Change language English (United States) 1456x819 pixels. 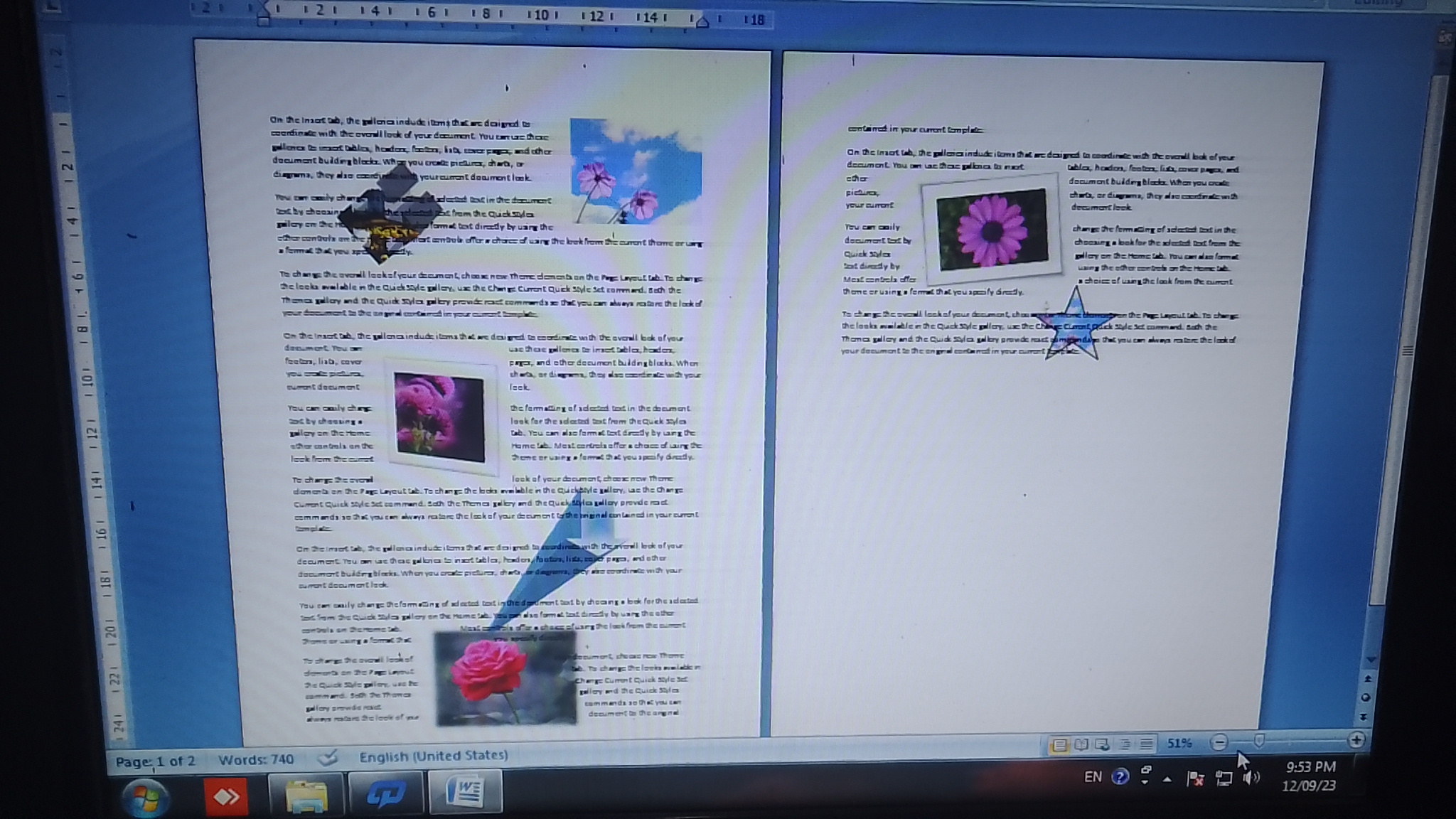[433, 756]
